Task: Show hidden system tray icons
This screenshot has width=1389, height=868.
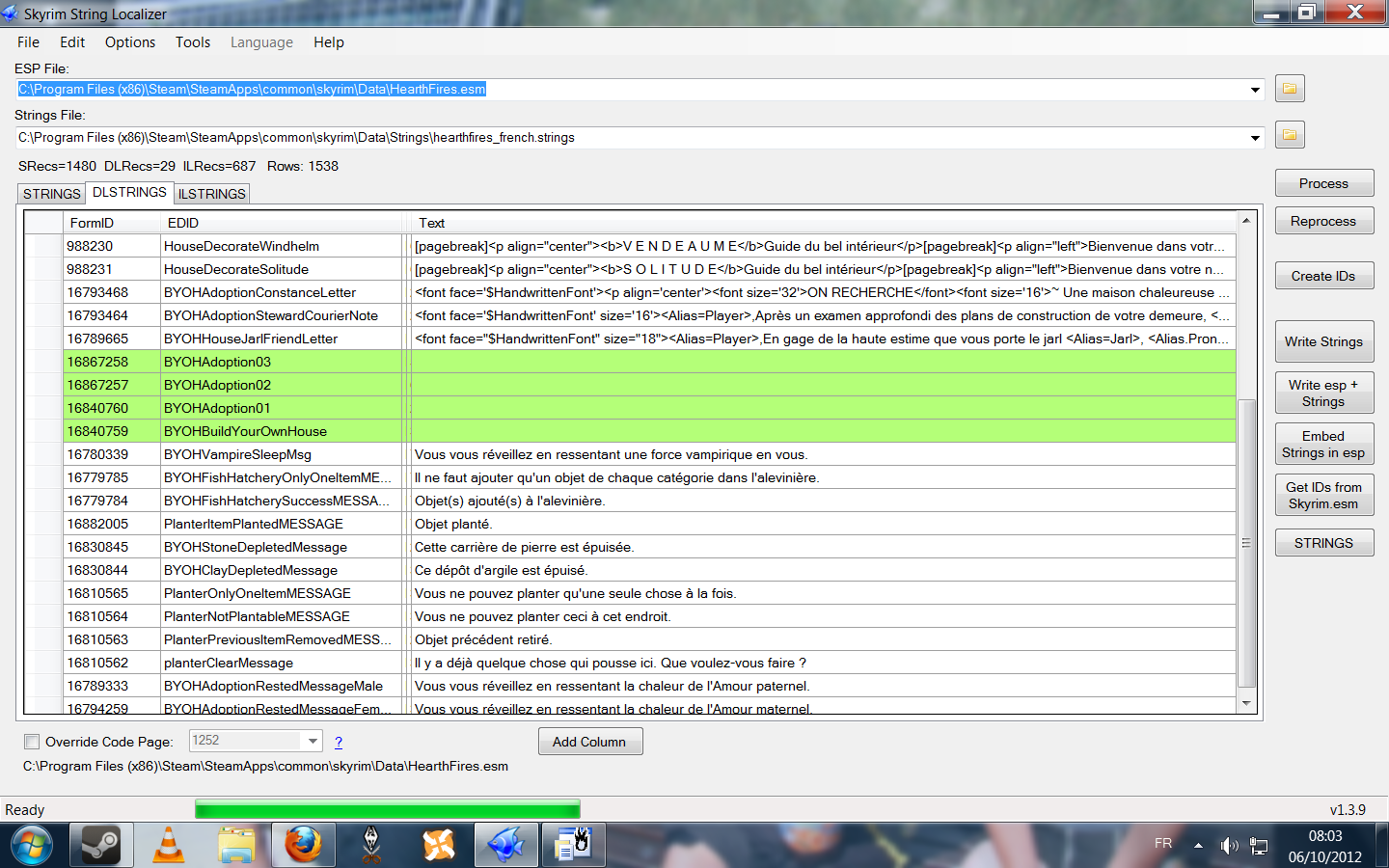Action: point(1198,846)
